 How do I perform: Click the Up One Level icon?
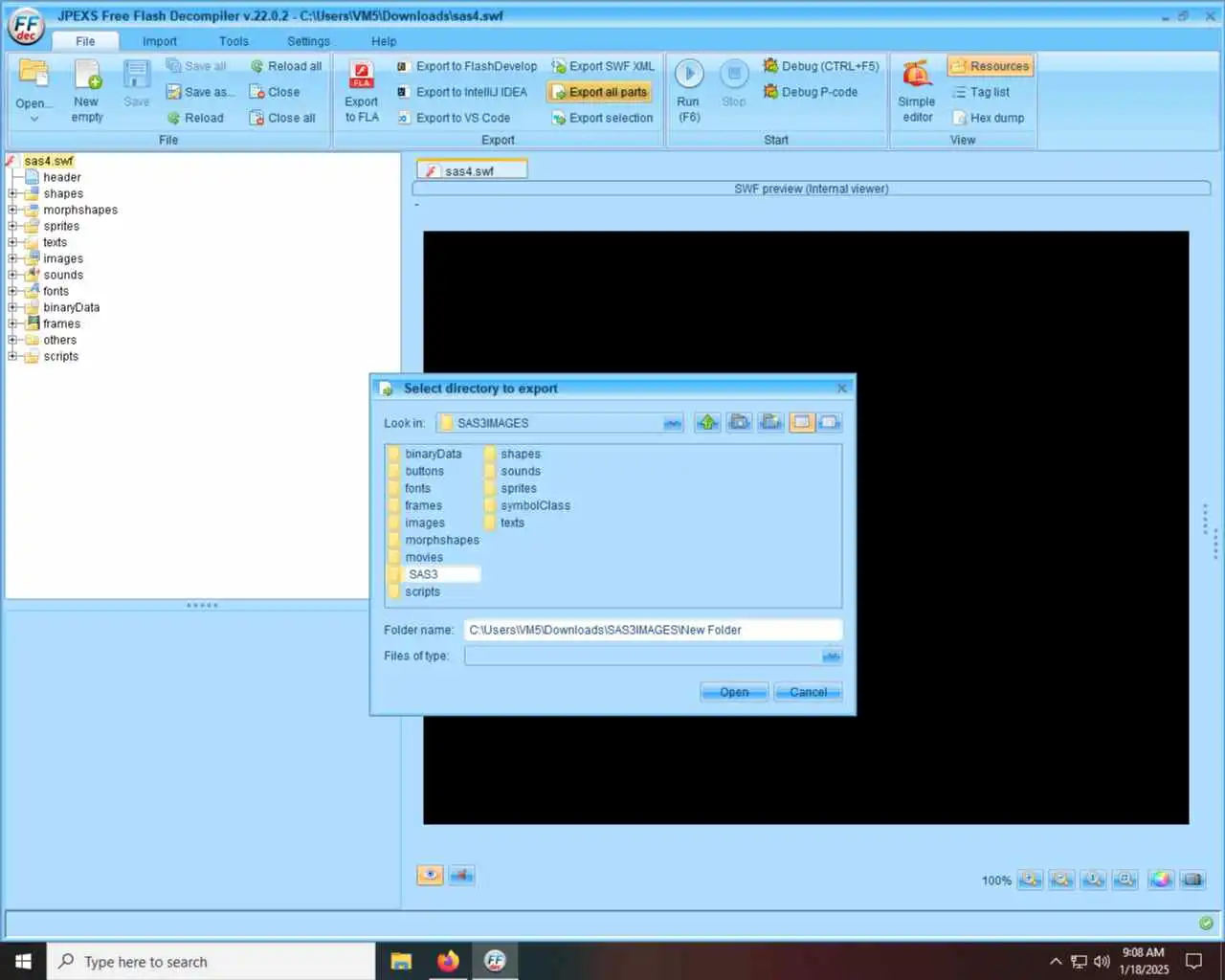pos(708,422)
